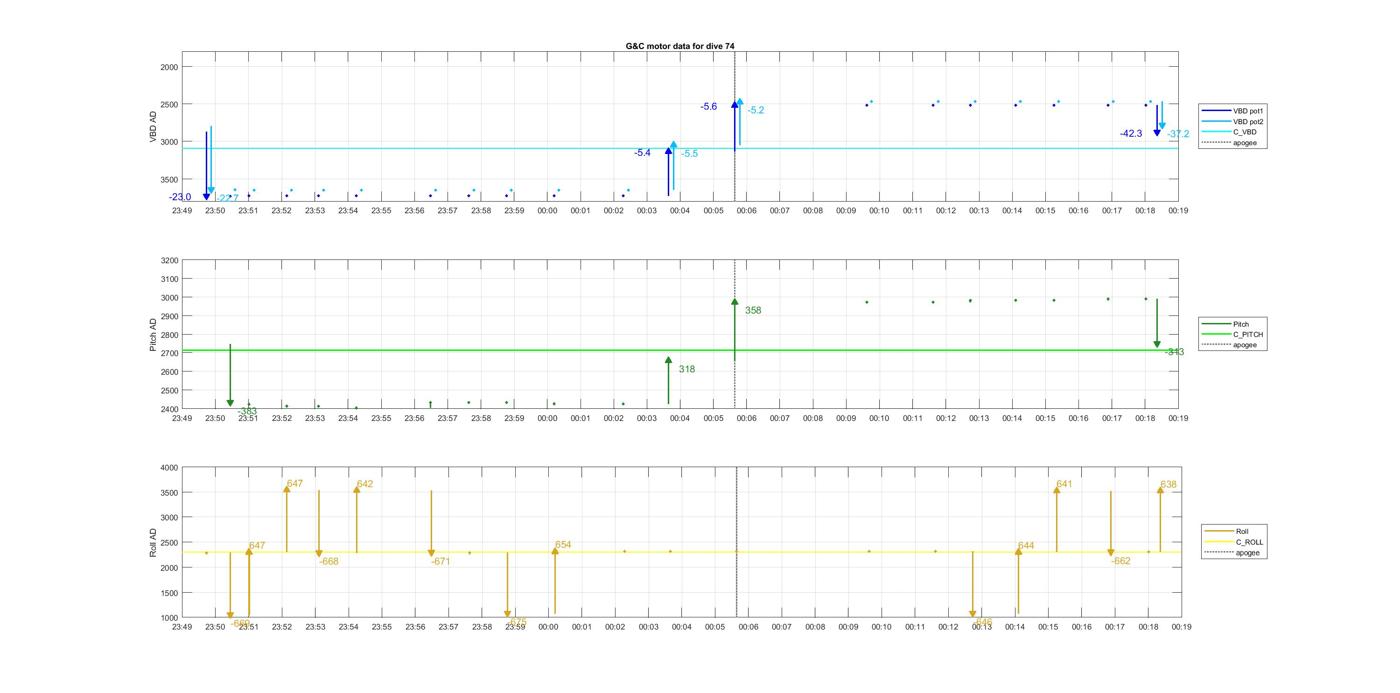Click the '4000' tick on the Roll y-axis

coord(169,468)
